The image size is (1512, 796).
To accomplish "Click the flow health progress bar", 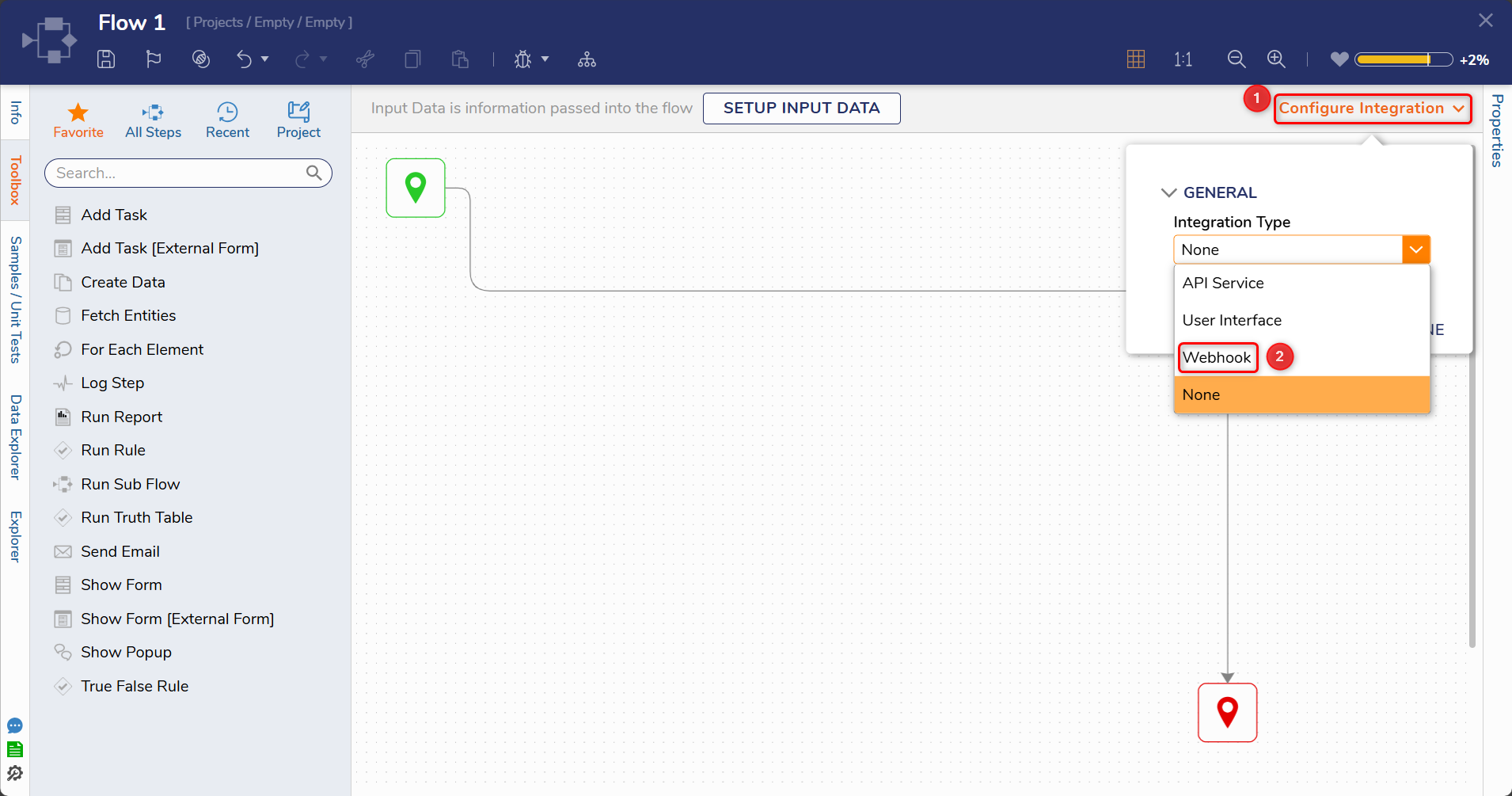I will [1403, 59].
